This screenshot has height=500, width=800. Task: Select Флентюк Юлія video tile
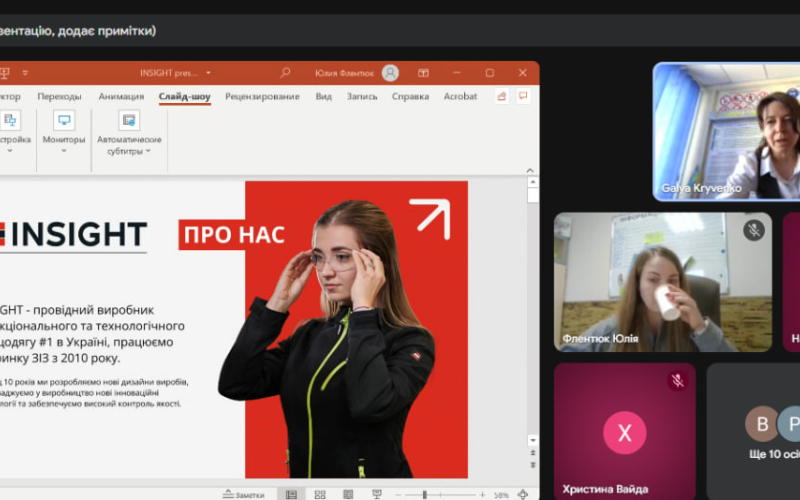tap(663, 282)
